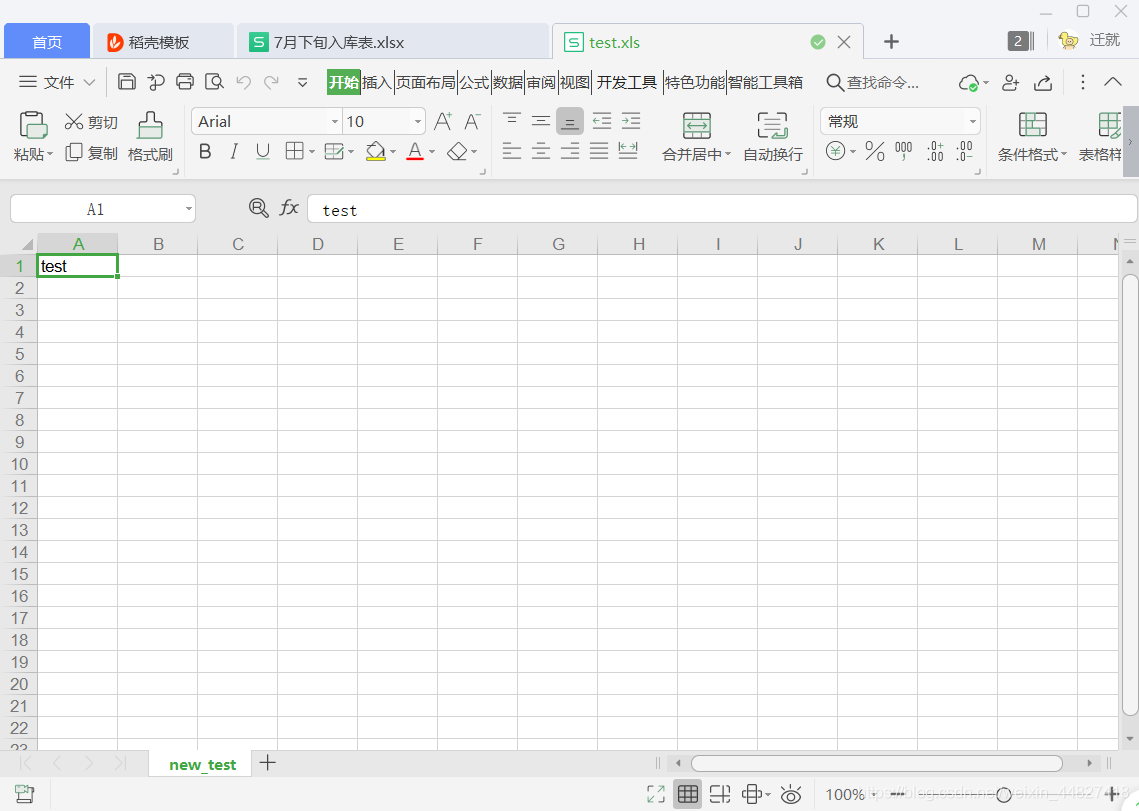Click the fx insert function button
1139x811 pixels.
point(289,208)
